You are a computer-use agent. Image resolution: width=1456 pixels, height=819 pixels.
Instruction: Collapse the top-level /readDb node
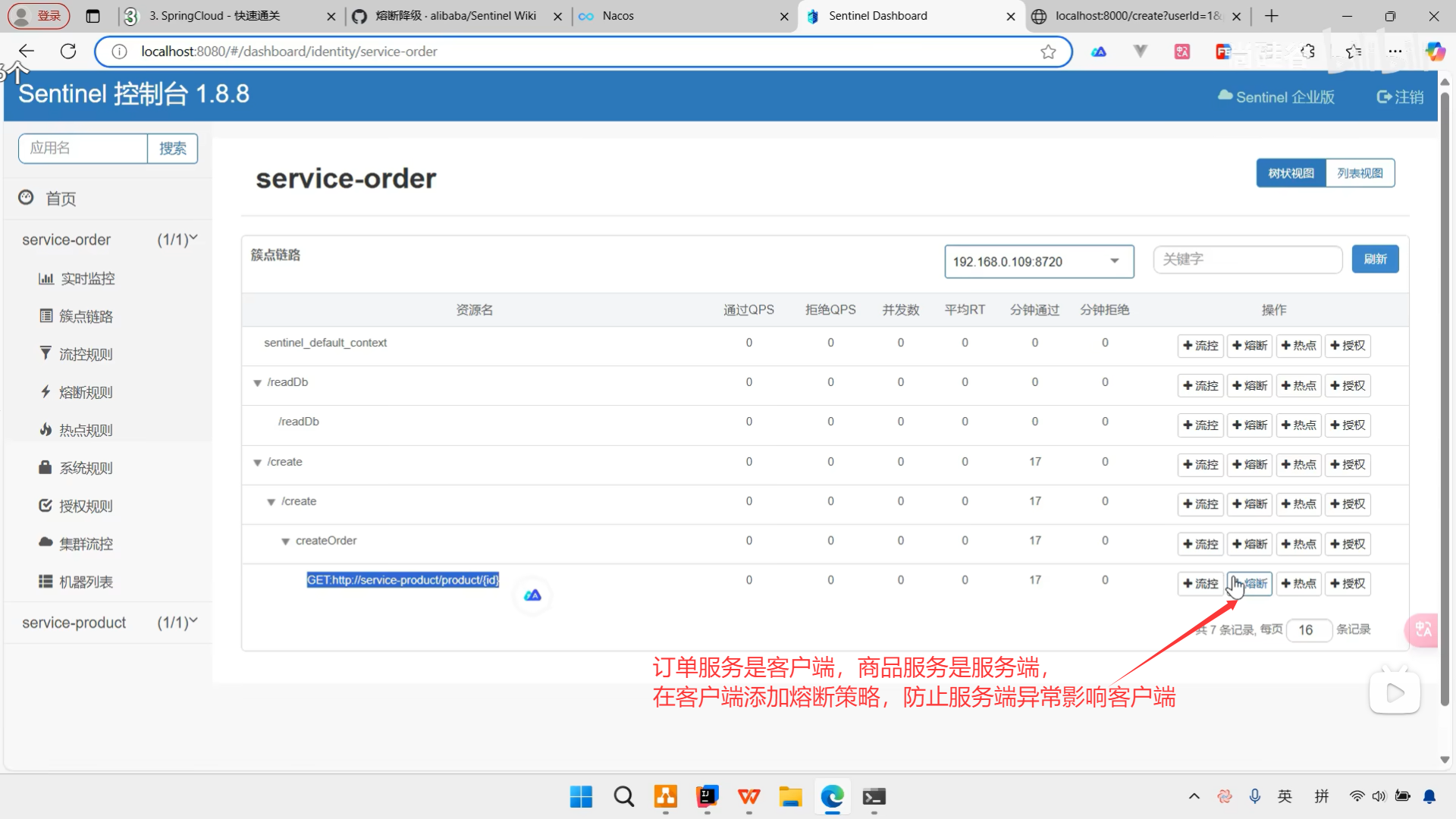[x=257, y=383]
